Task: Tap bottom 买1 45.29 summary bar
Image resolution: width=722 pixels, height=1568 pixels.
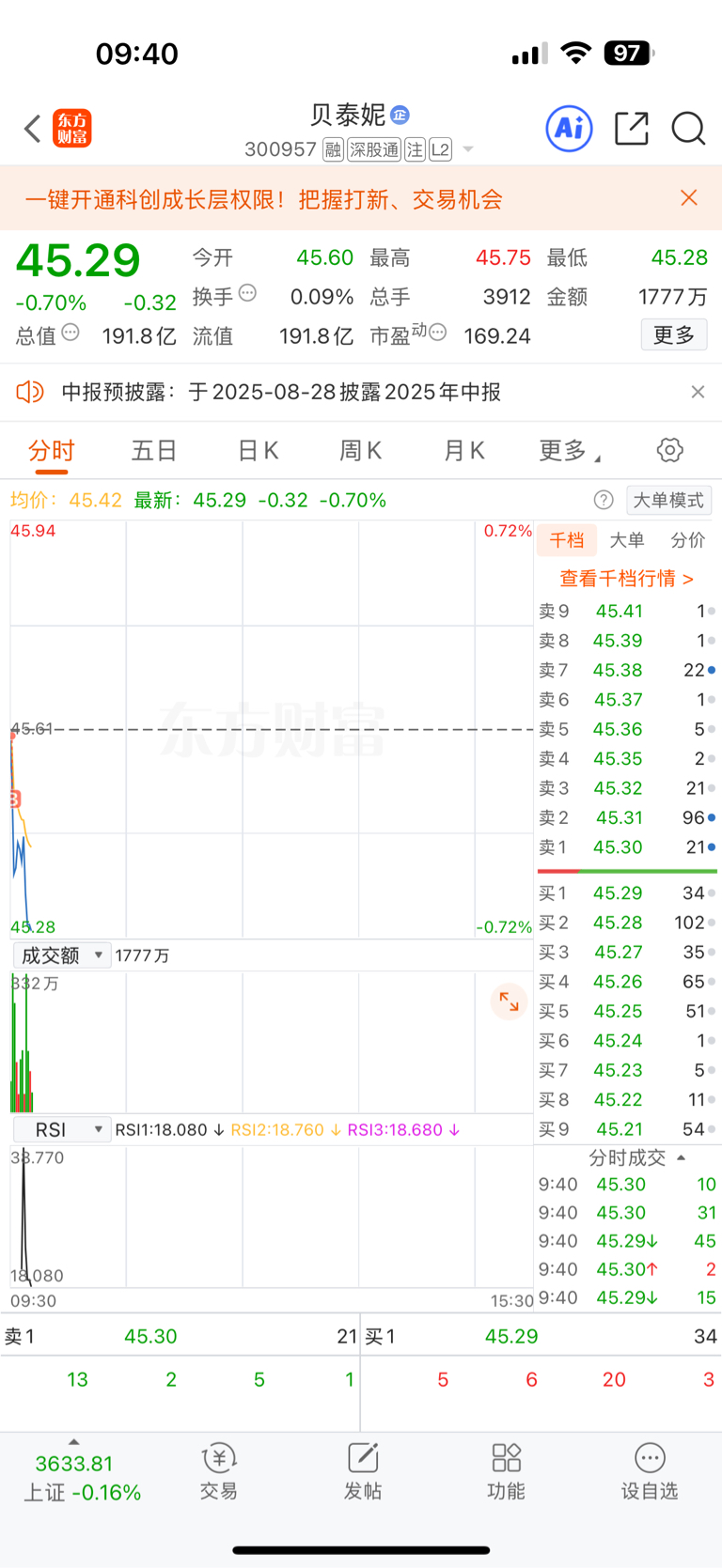Action: pos(541,1336)
